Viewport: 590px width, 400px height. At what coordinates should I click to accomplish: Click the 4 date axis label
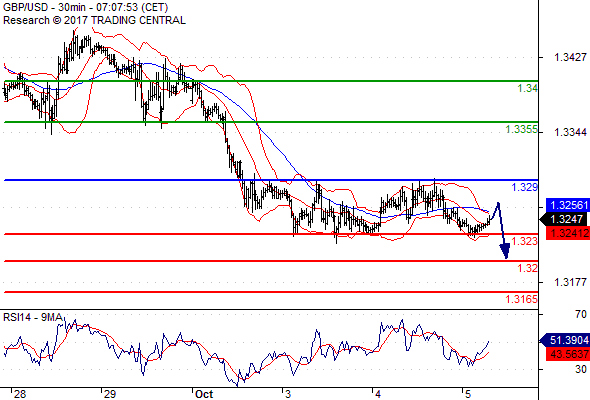click(378, 394)
